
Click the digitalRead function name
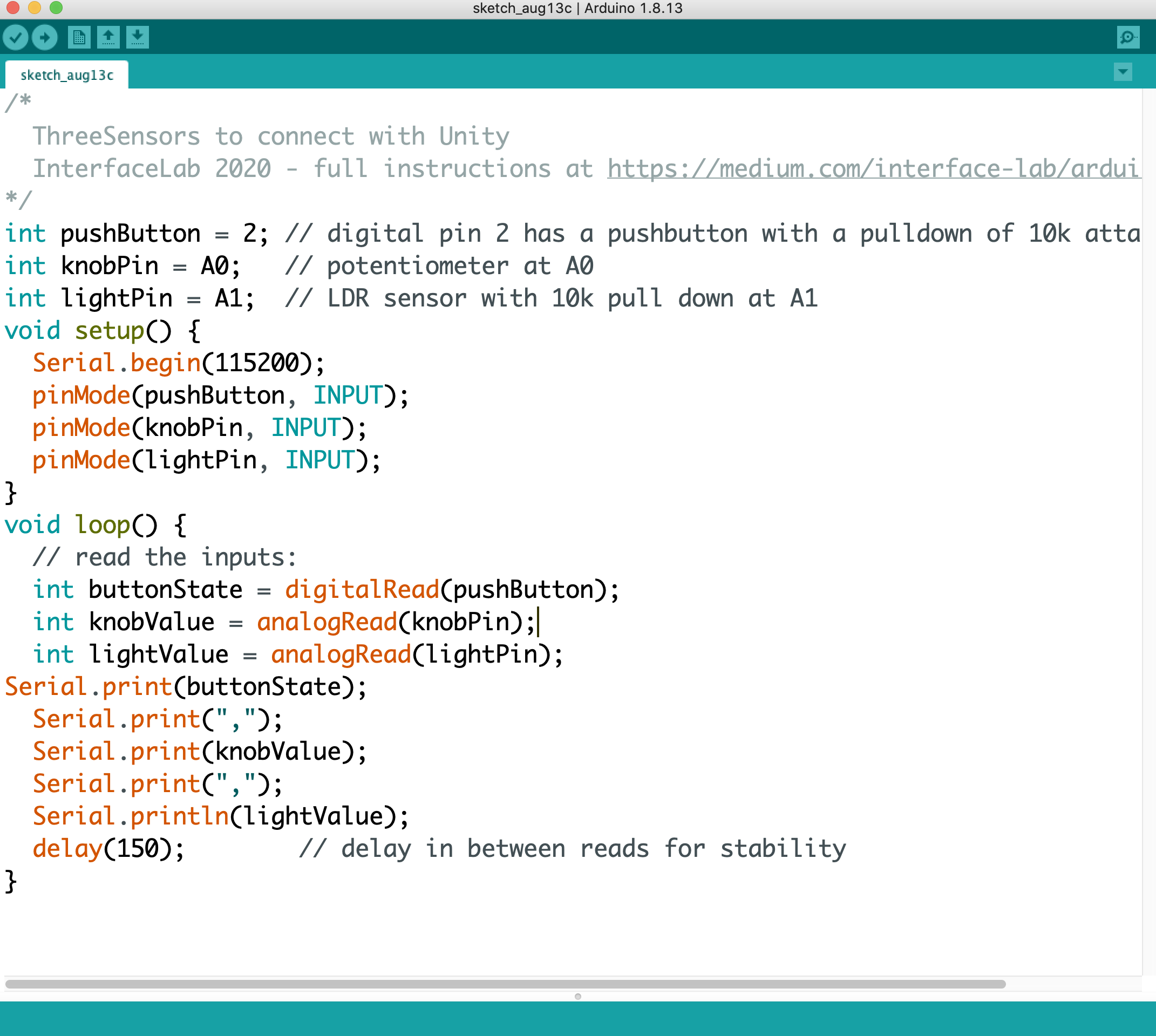tap(362, 590)
